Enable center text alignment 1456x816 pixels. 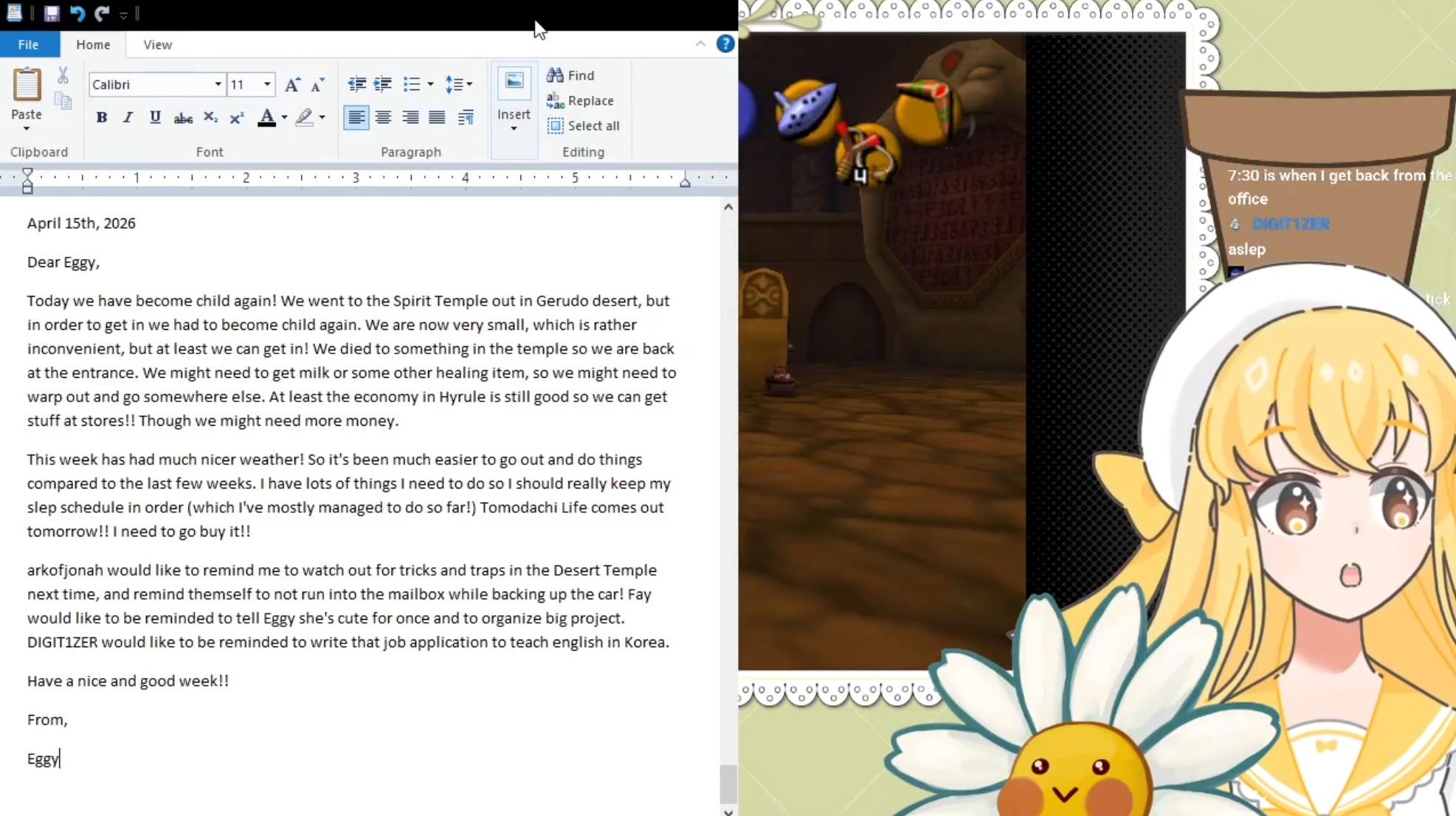click(x=383, y=117)
